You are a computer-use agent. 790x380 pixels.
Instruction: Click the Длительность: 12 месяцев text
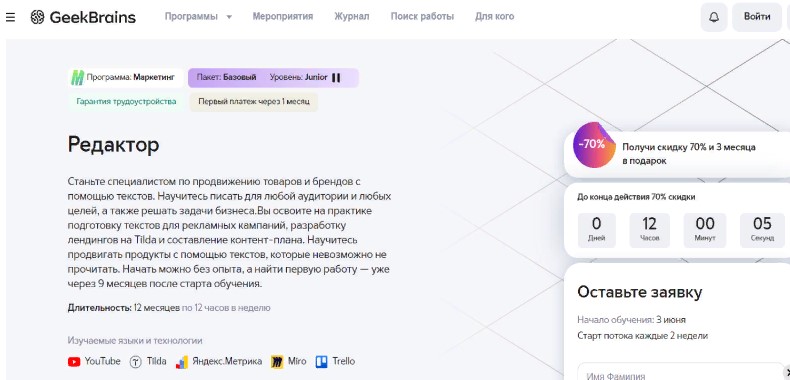[123, 307]
